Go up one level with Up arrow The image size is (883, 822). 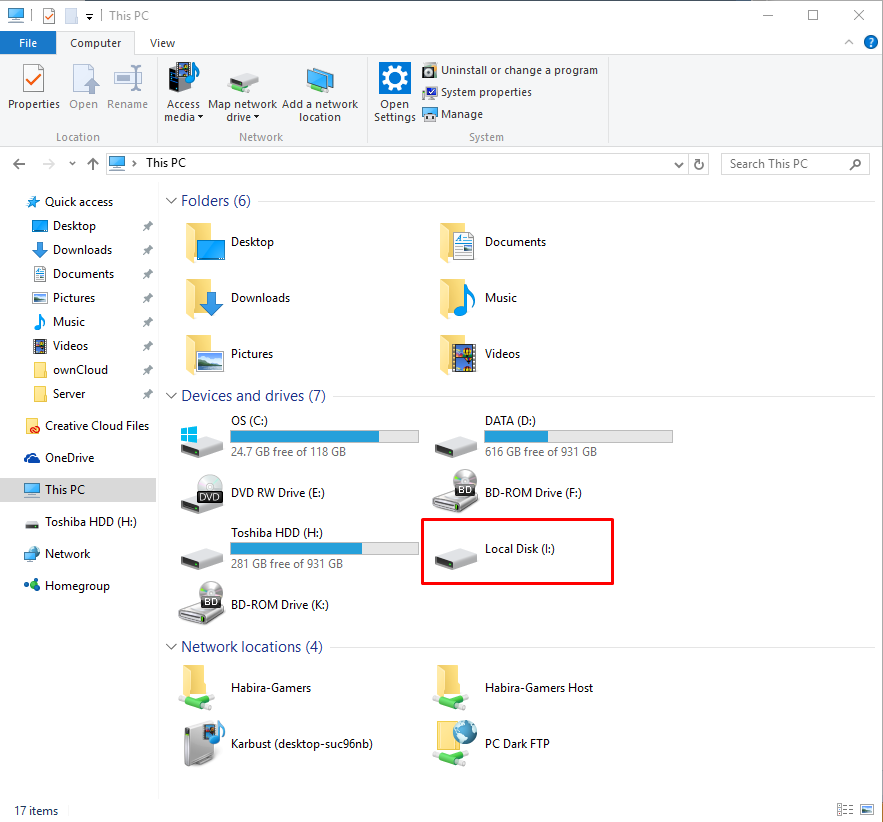click(93, 164)
